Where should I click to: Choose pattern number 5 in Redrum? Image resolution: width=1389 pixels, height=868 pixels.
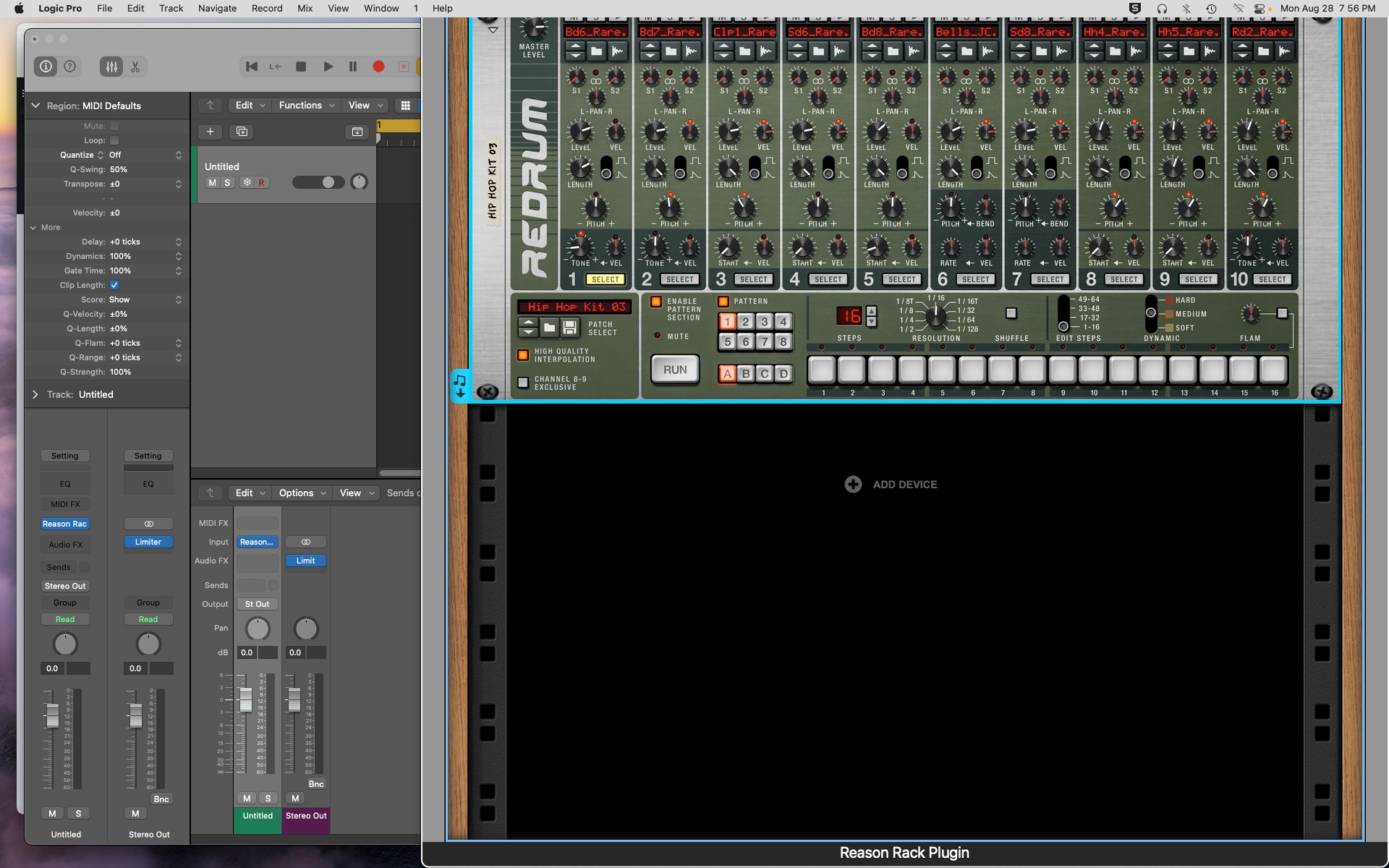728,341
